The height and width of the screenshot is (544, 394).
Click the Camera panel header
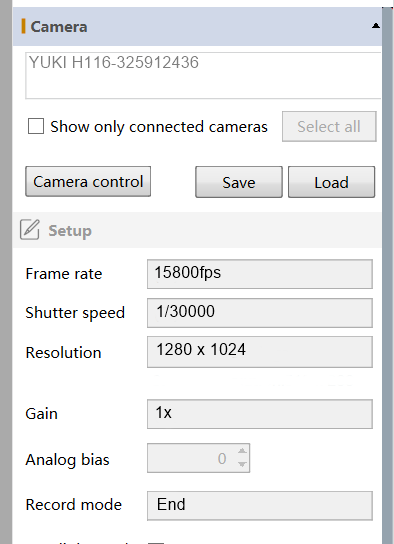click(197, 26)
